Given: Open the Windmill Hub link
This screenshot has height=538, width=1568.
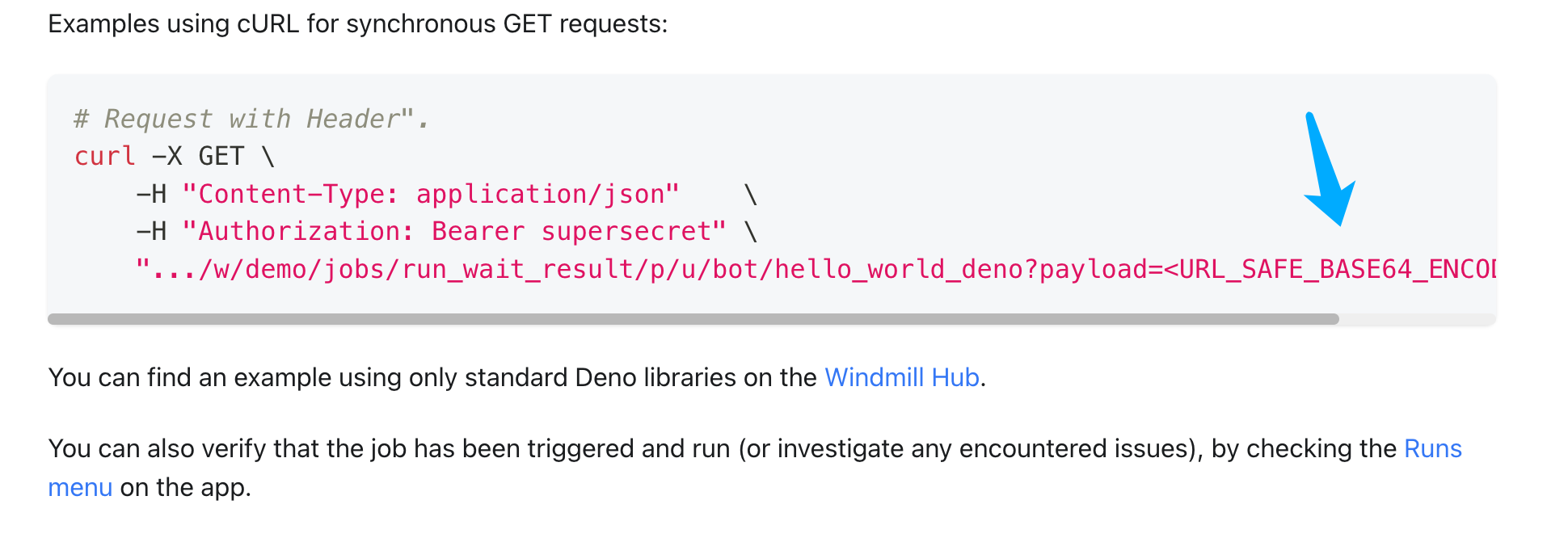Looking at the screenshot, I should (901, 377).
